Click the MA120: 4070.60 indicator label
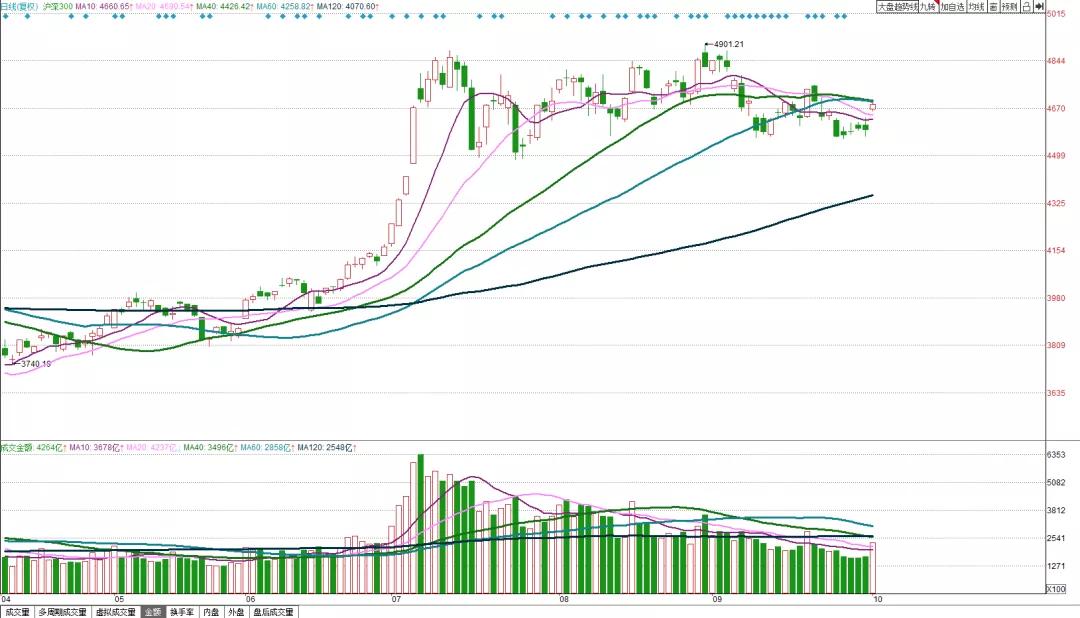Viewport: 1080px width, 618px height. click(x=347, y=6)
